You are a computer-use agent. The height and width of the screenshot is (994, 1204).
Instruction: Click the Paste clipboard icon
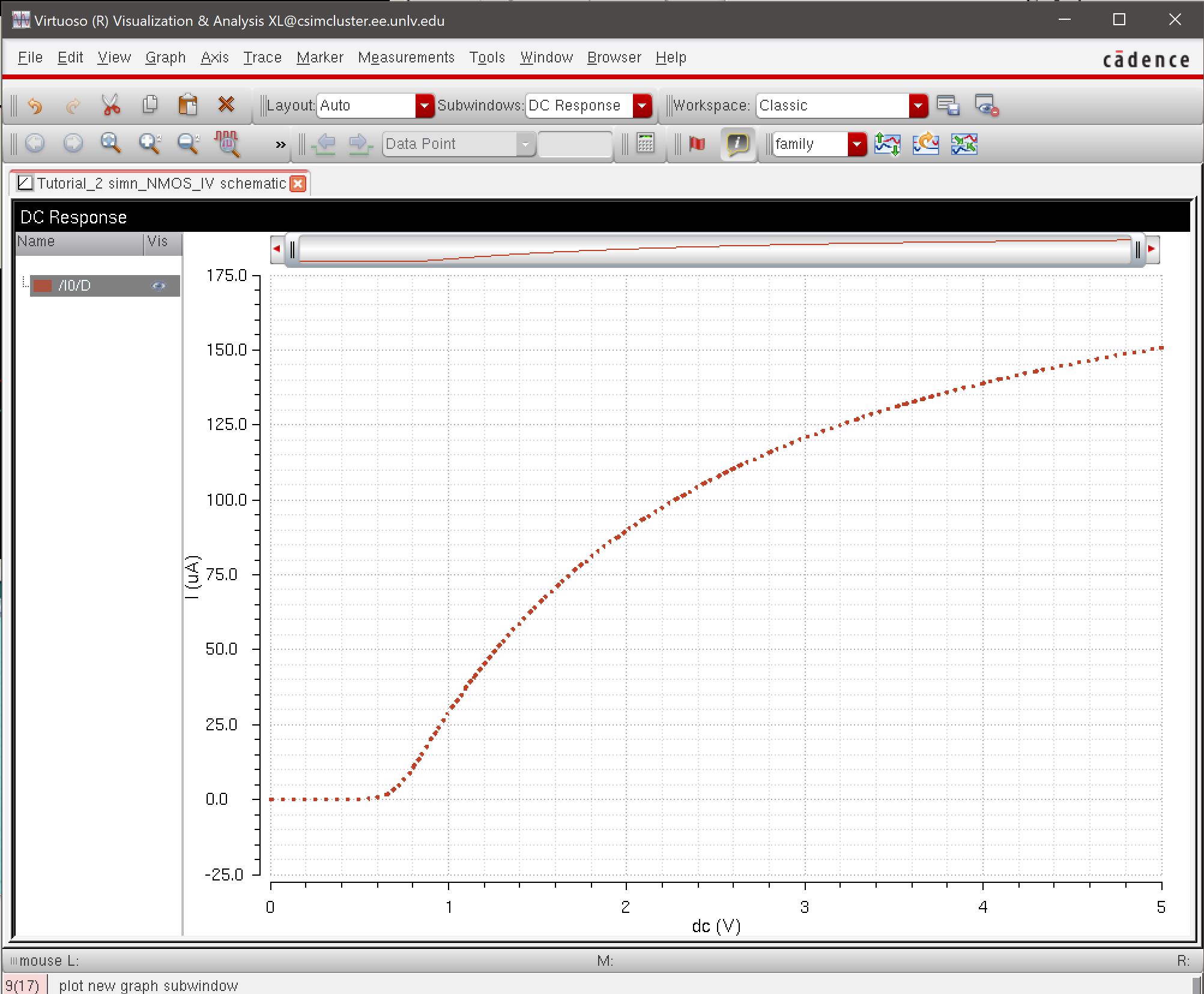[188, 105]
